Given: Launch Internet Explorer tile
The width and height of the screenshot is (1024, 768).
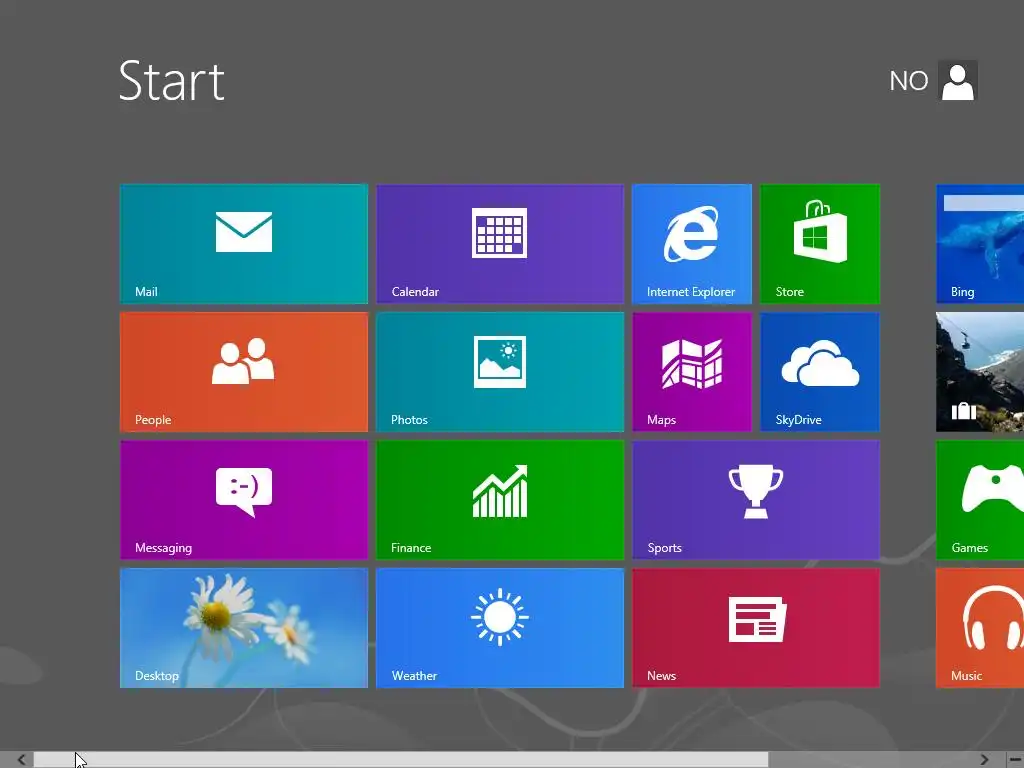Looking at the screenshot, I should [x=692, y=244].
